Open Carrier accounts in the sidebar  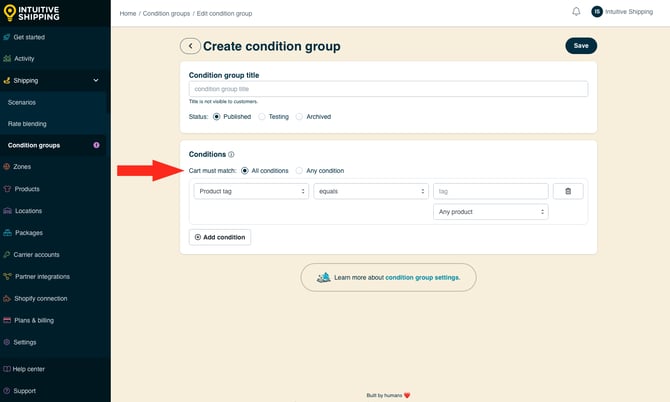36,255
